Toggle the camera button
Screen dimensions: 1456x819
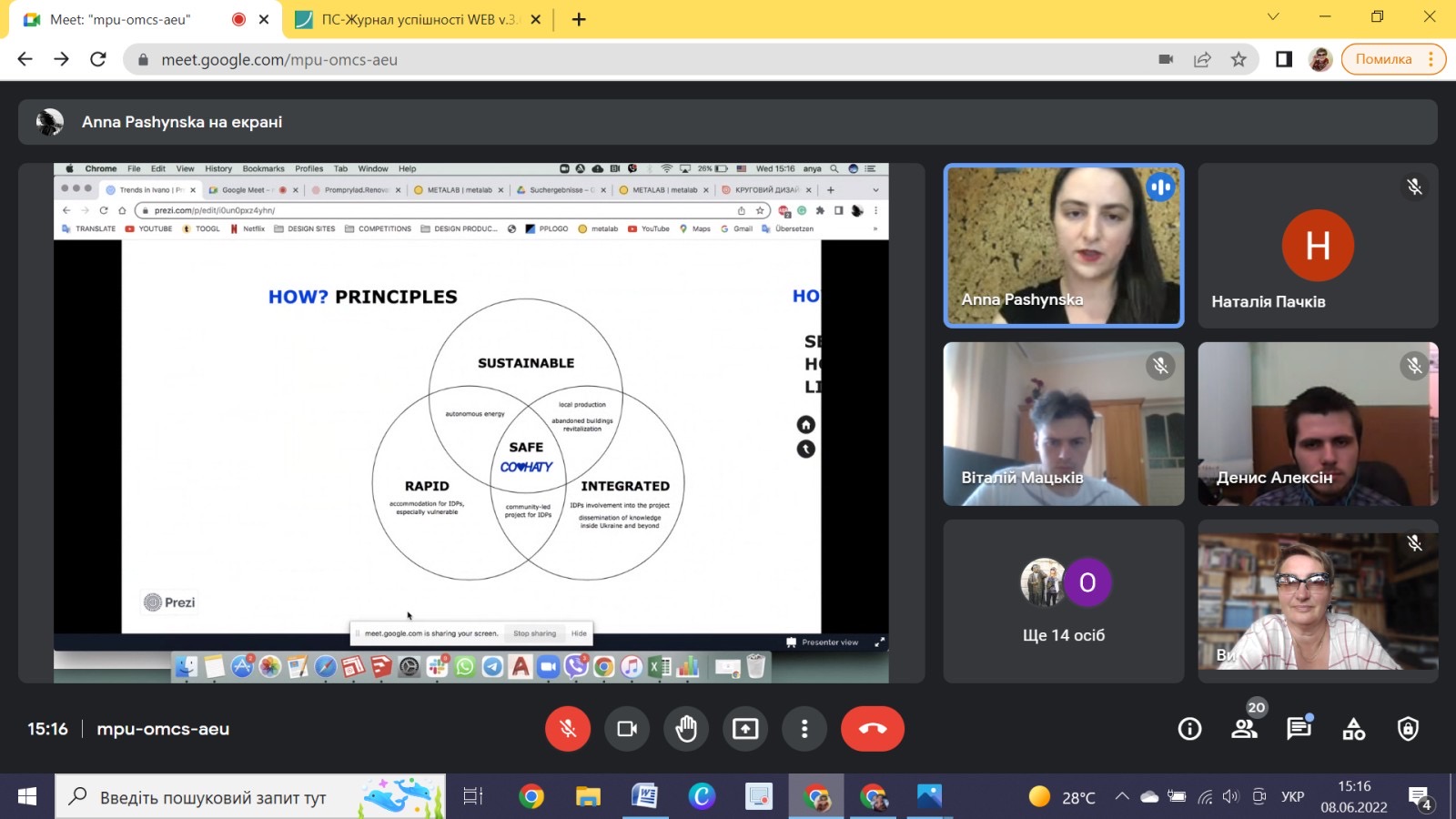[627, 729]
